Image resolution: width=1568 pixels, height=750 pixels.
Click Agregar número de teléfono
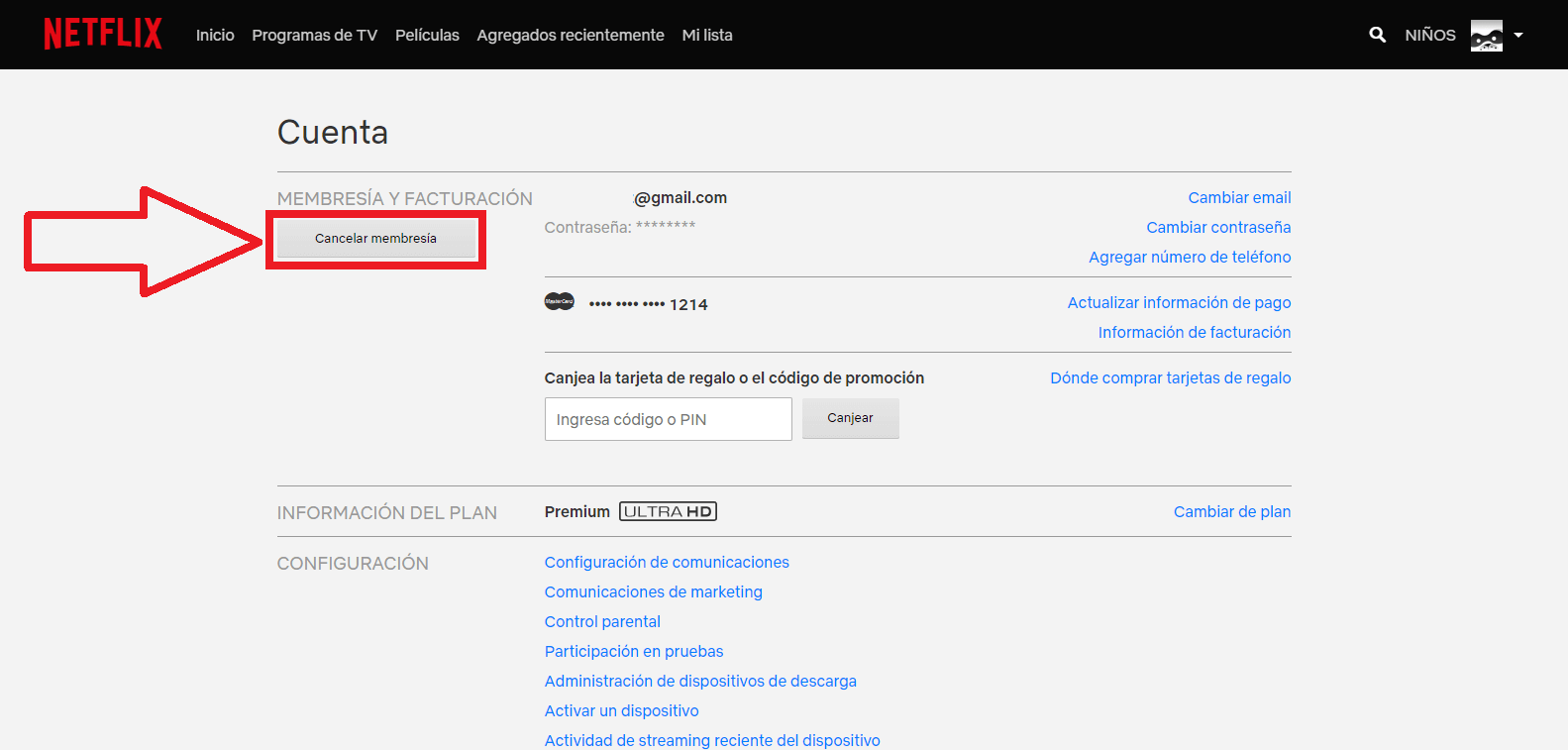(x=1190, y=257)
